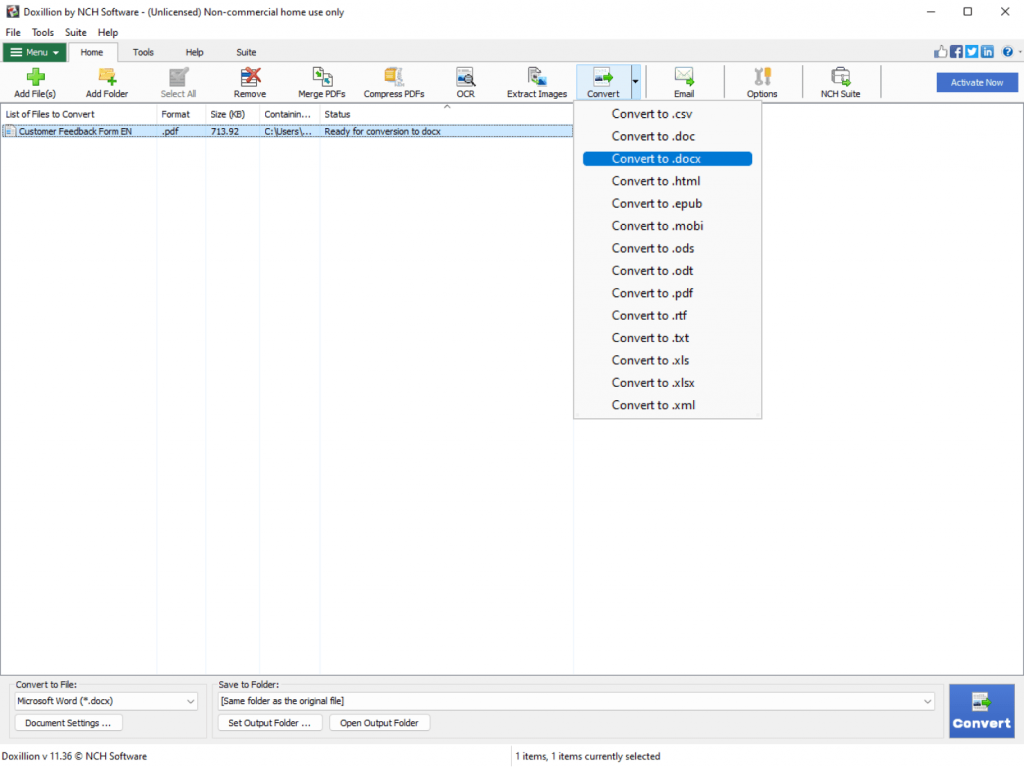Expand the Convert to File format dropdown

click(191, 702)
